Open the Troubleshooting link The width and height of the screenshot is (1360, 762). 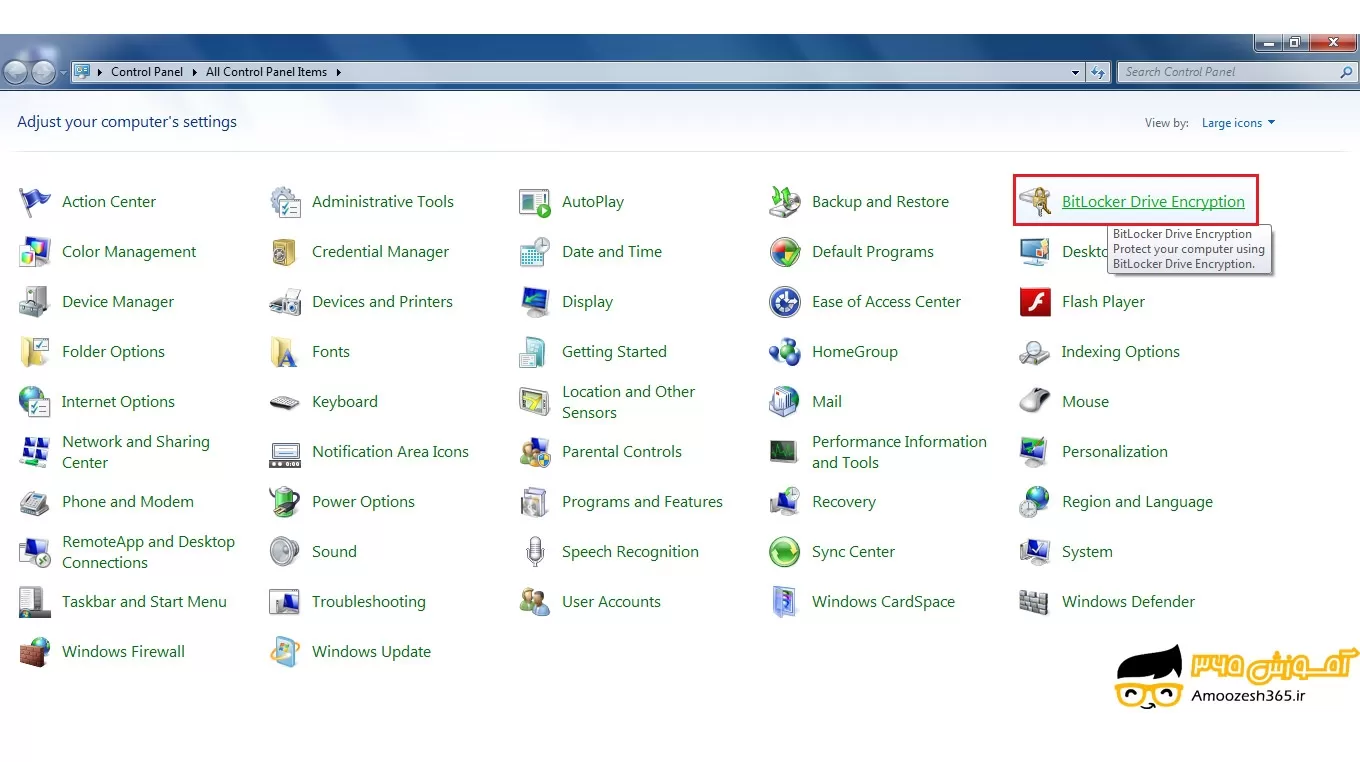pos(369,602)
